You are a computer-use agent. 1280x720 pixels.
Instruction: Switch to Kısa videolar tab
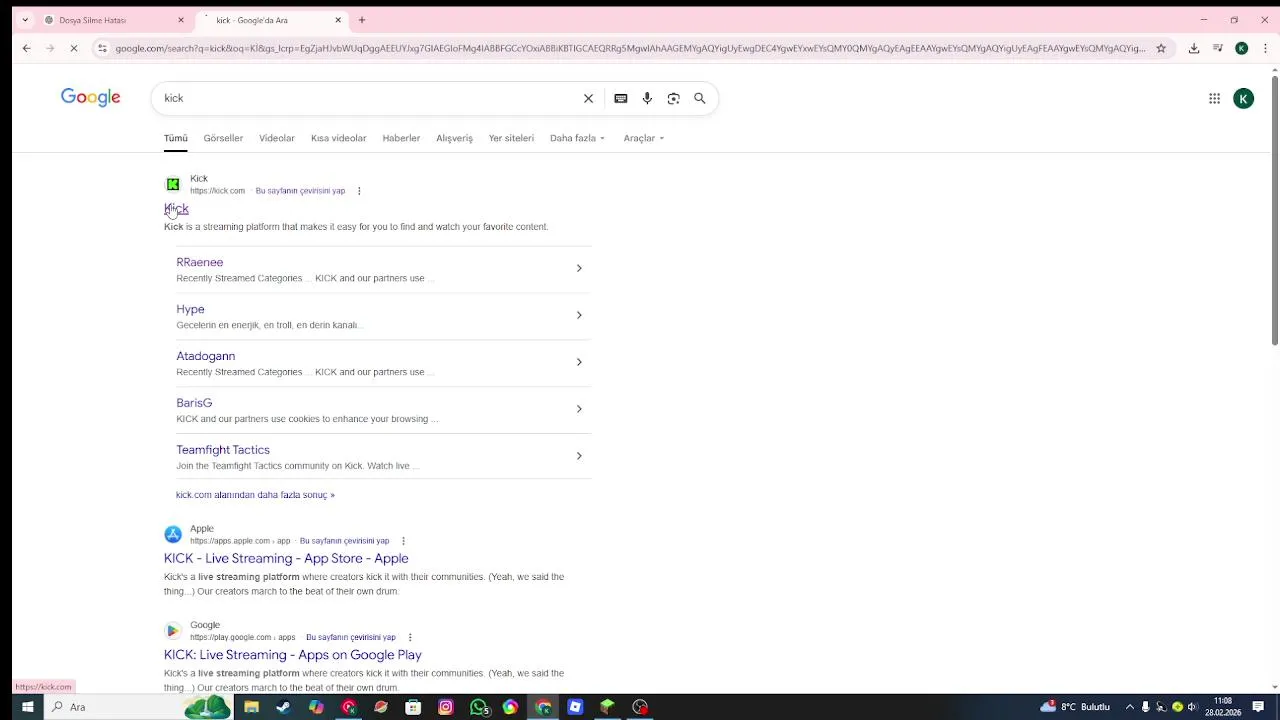click(x=339, y=138)
